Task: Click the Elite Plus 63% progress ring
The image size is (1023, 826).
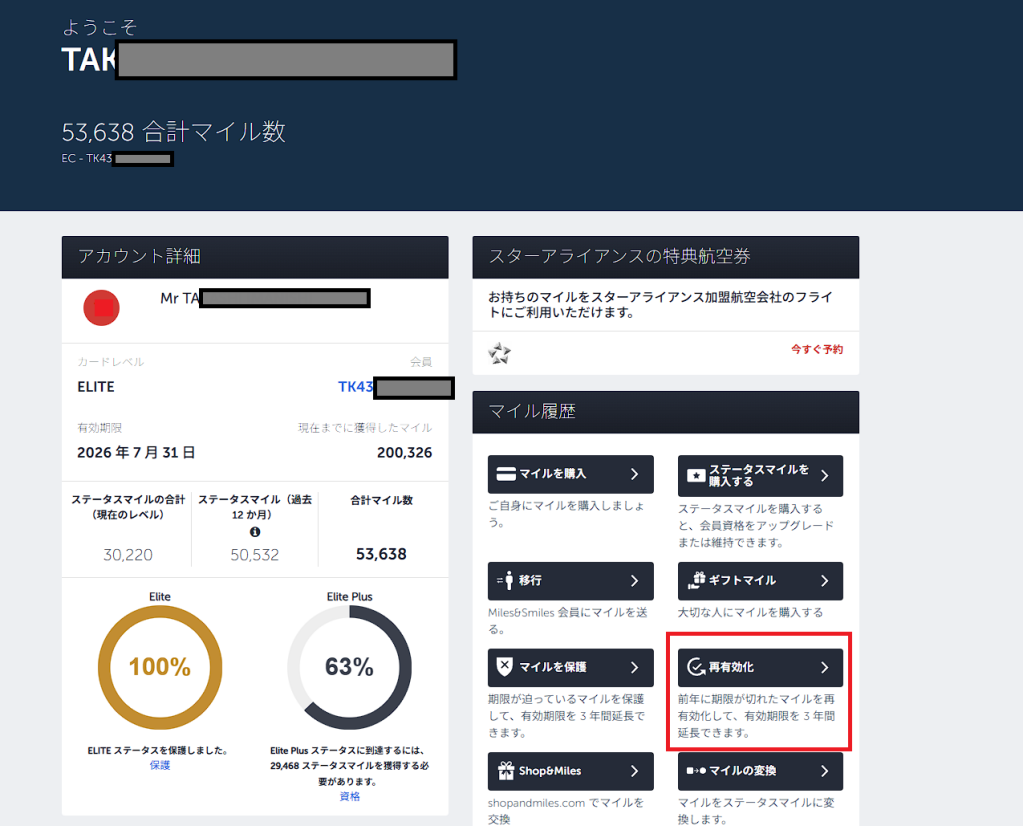Action: 349,667
